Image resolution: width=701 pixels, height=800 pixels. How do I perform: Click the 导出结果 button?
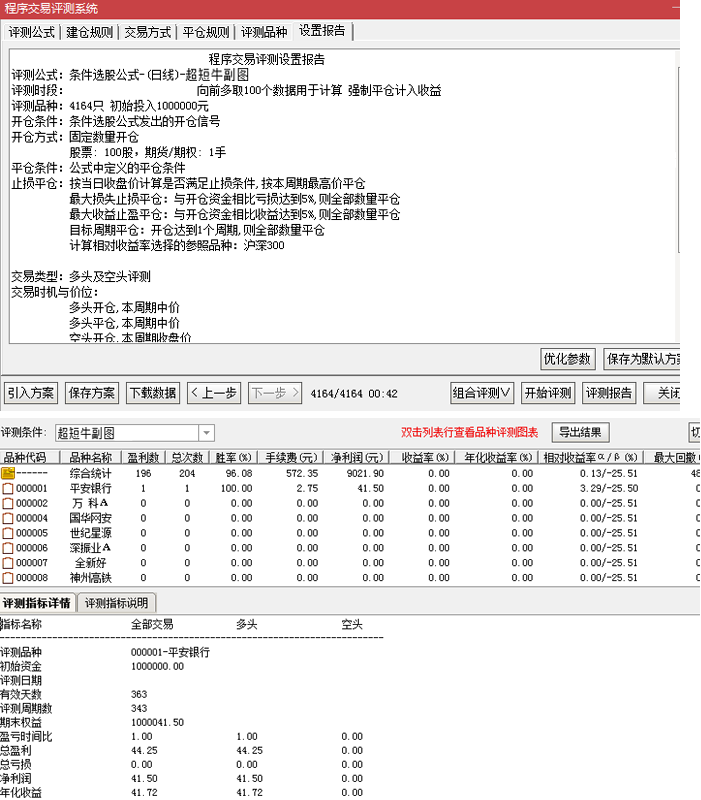click(581, 433)
